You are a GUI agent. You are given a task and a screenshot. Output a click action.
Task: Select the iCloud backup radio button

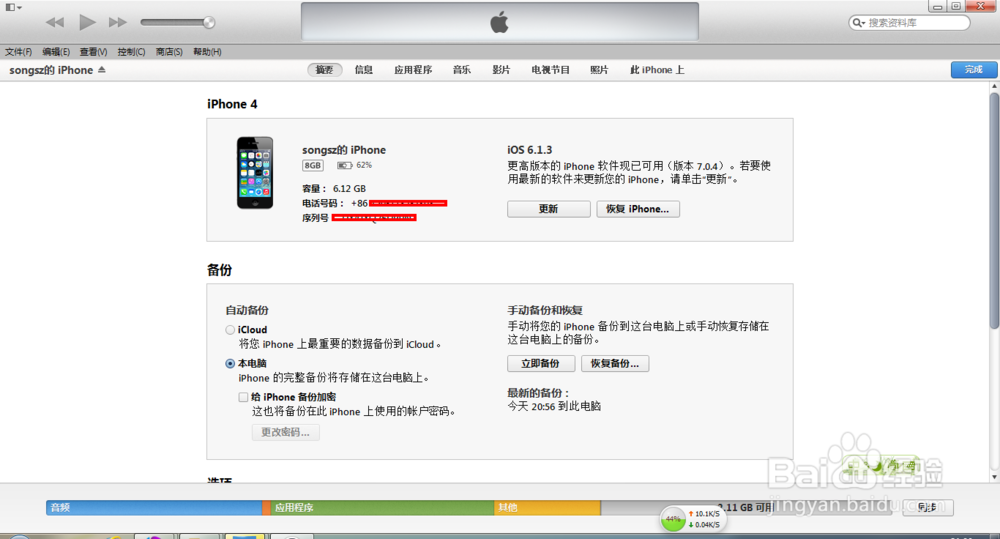click(230, 330)
